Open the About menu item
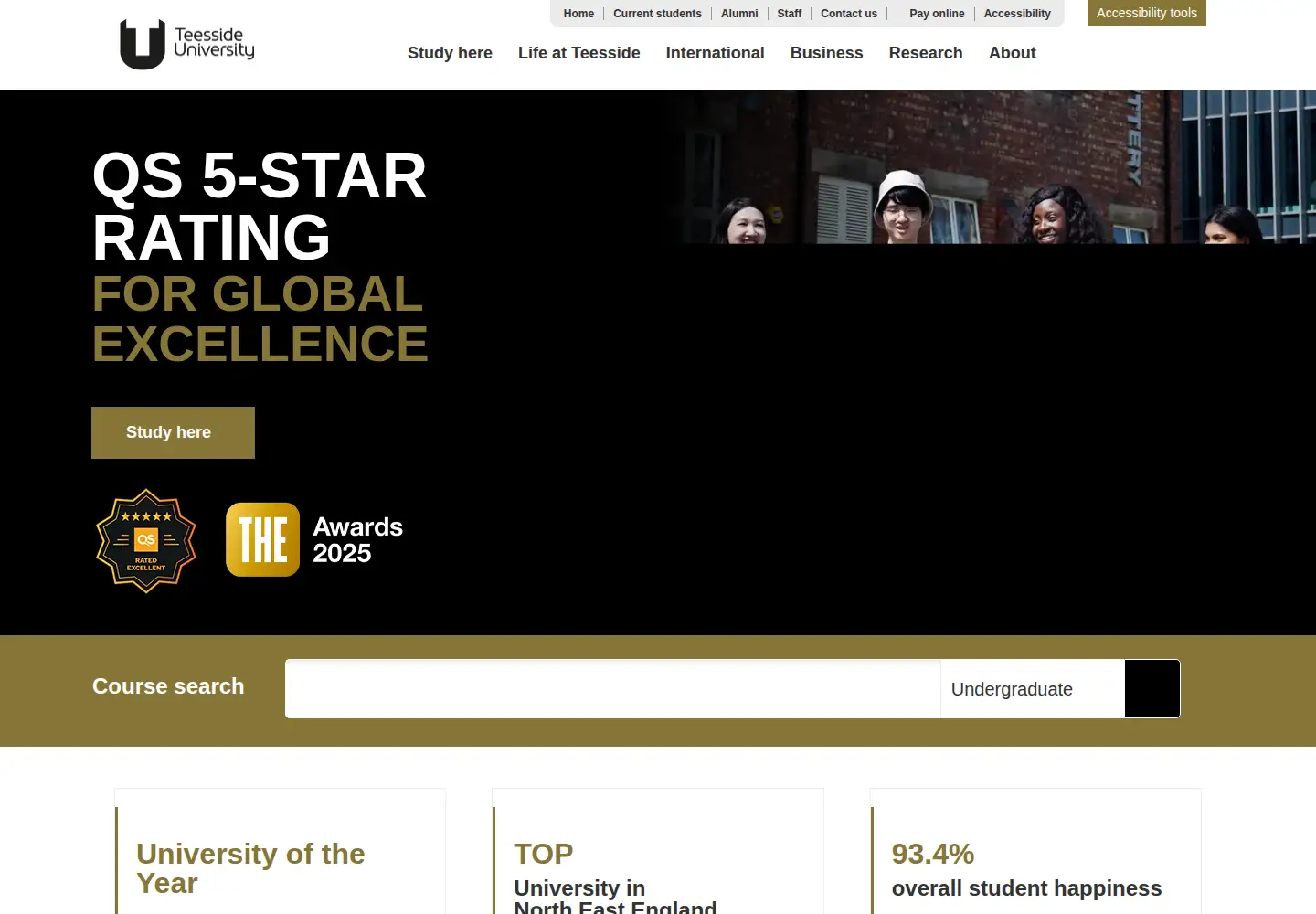Viewport: 1316px width, 914px height. (x=1013, y=53)
